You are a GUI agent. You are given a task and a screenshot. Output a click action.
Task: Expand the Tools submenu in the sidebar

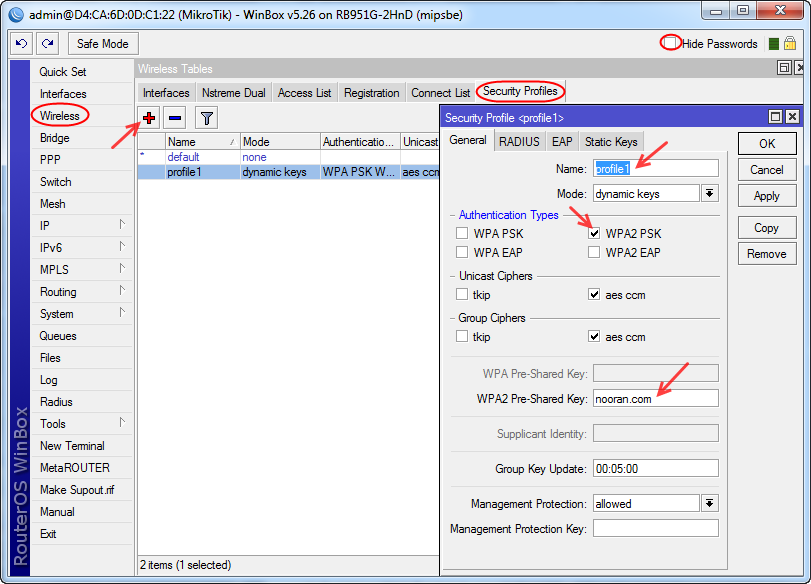[x=122, y=422]
